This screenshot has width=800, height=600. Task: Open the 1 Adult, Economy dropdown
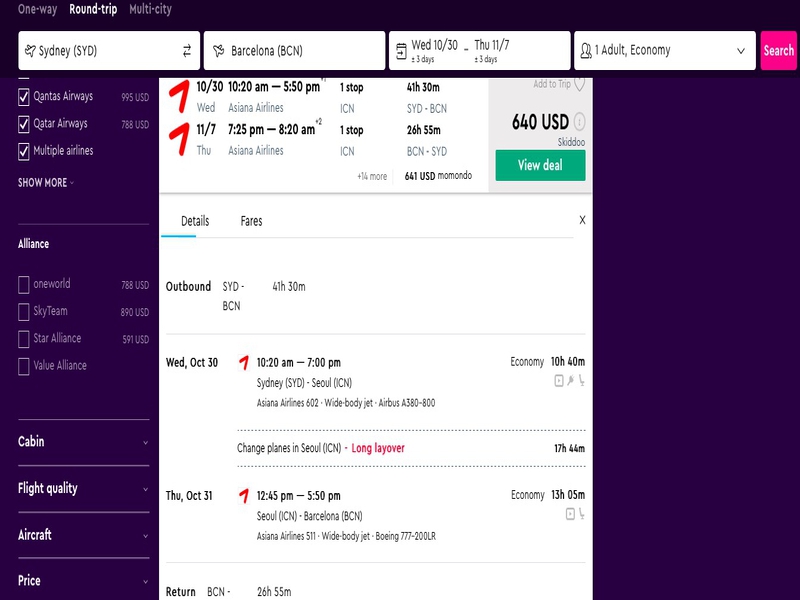(x=665, y=51)
